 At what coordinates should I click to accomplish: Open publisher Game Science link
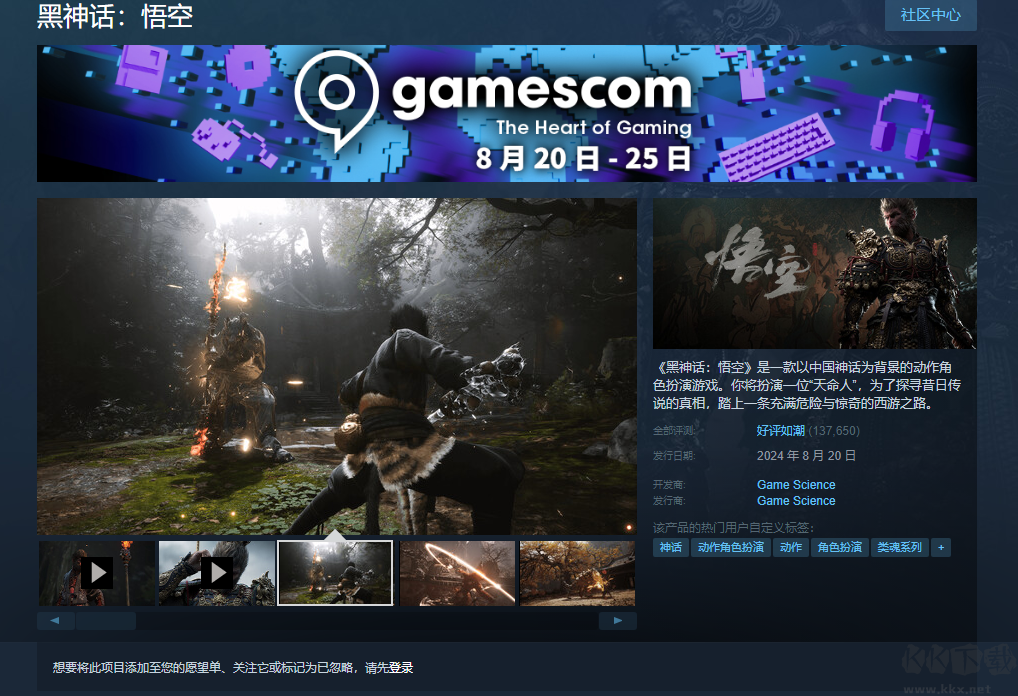[x=796, y=501]
